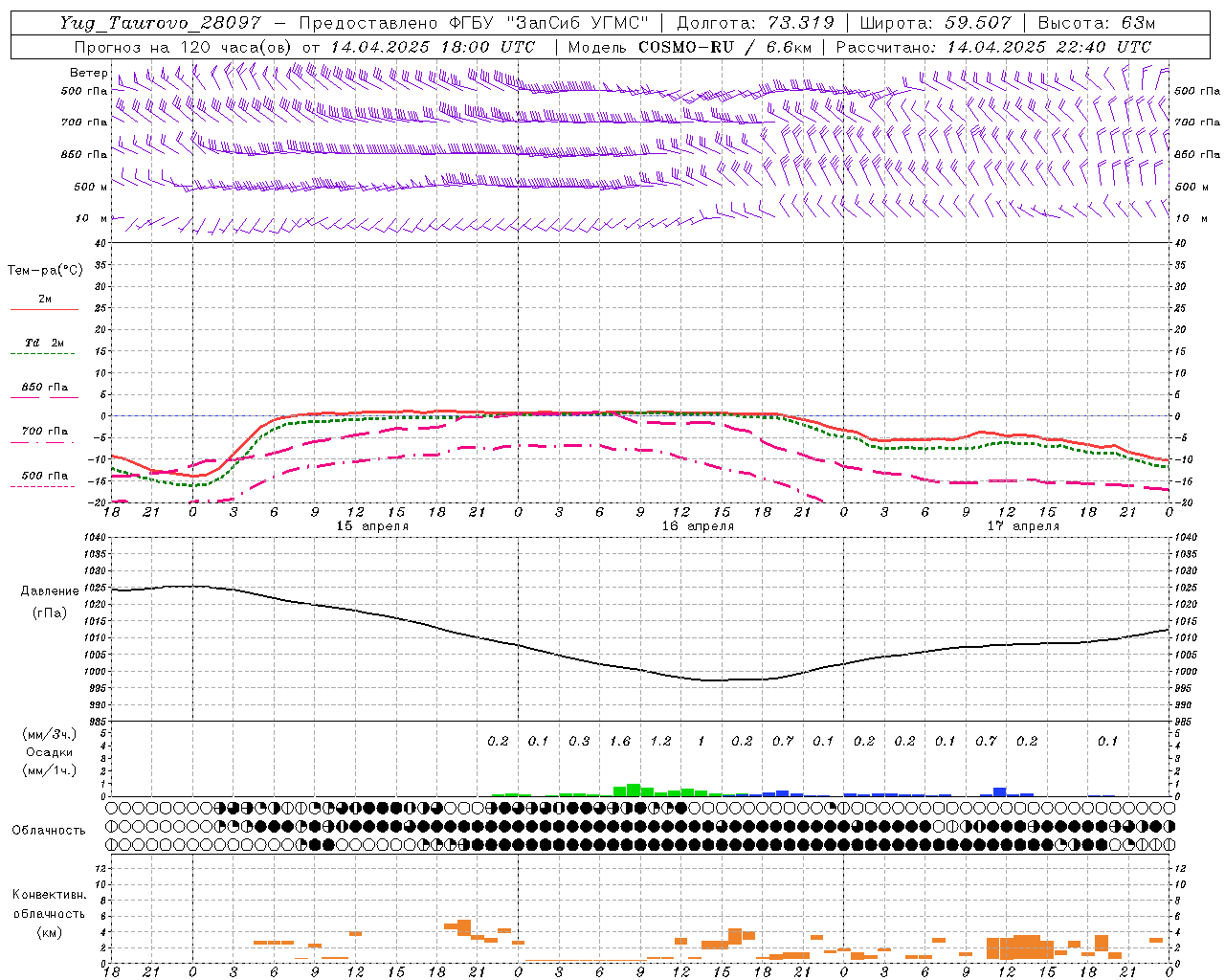The image size is (1225, 980).
Task: Click the station title Yug_Taurovo_28097
Action: tap(160, 23)
